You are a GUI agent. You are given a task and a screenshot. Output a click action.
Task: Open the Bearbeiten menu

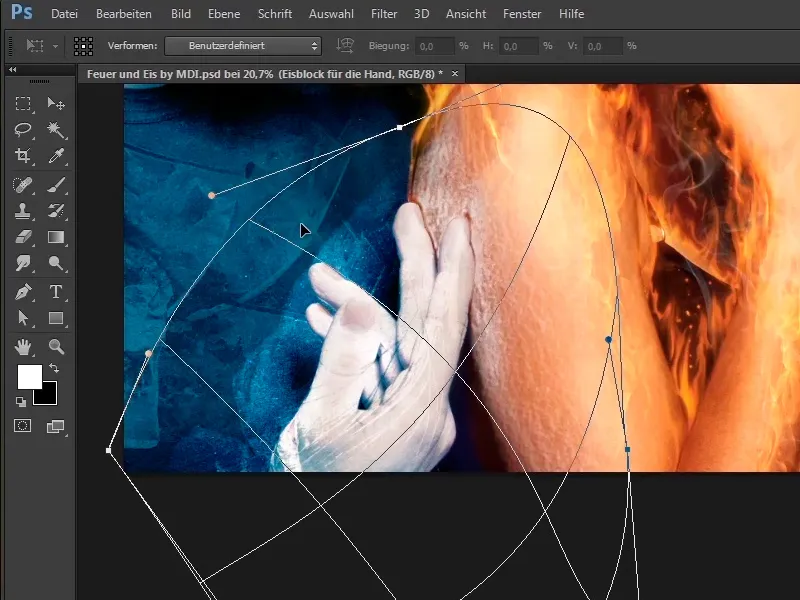coord(123,14)
